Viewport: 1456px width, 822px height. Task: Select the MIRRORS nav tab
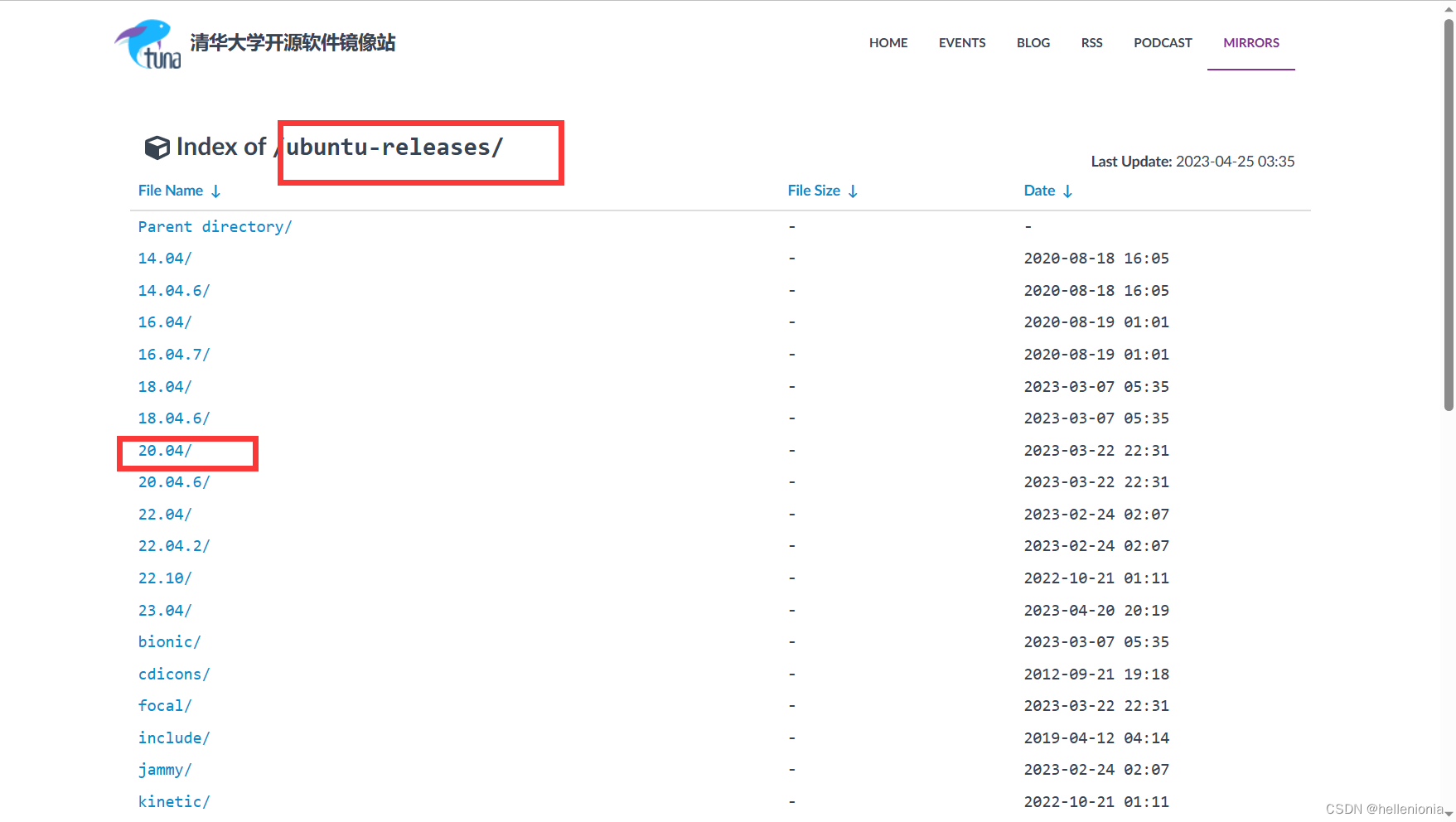pos(1251,43)
